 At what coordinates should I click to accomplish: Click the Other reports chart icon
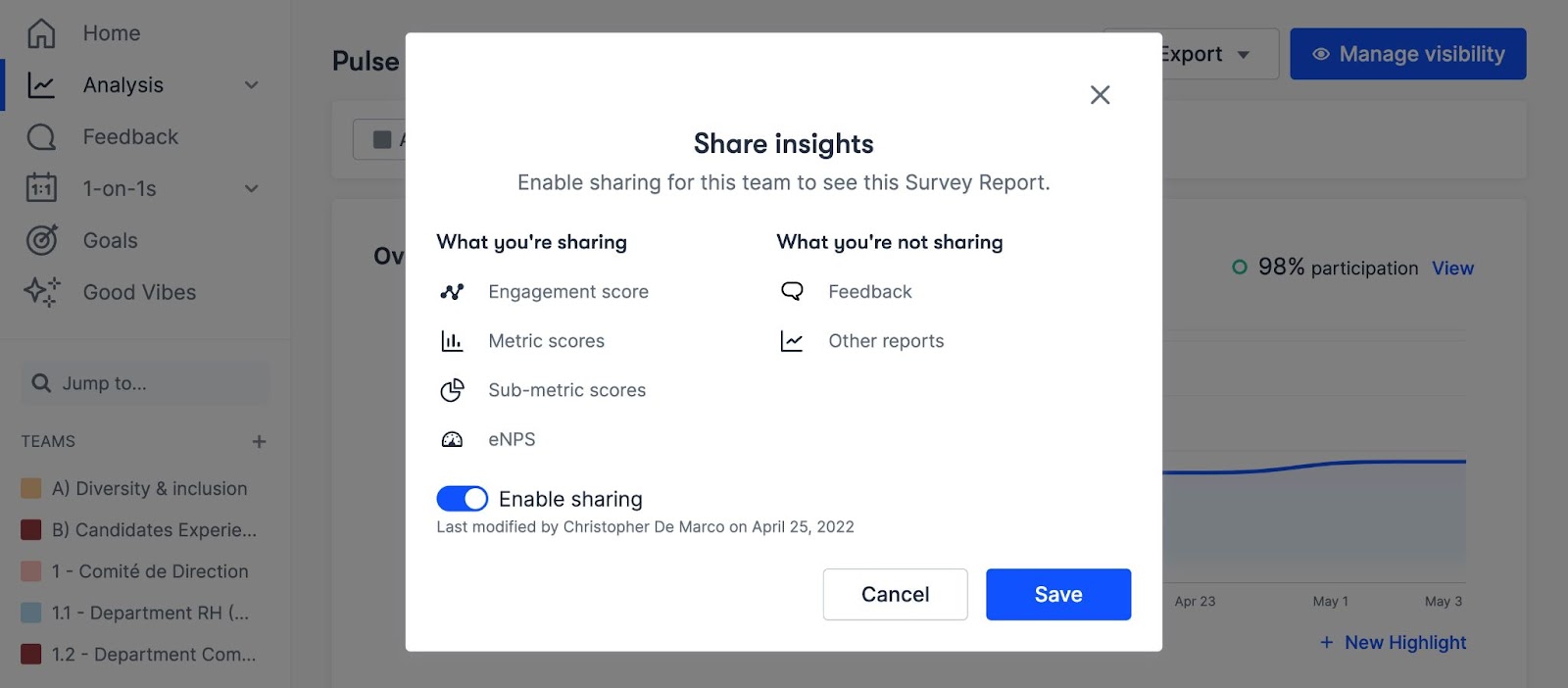pyautogui.click(x=792, y=341)
